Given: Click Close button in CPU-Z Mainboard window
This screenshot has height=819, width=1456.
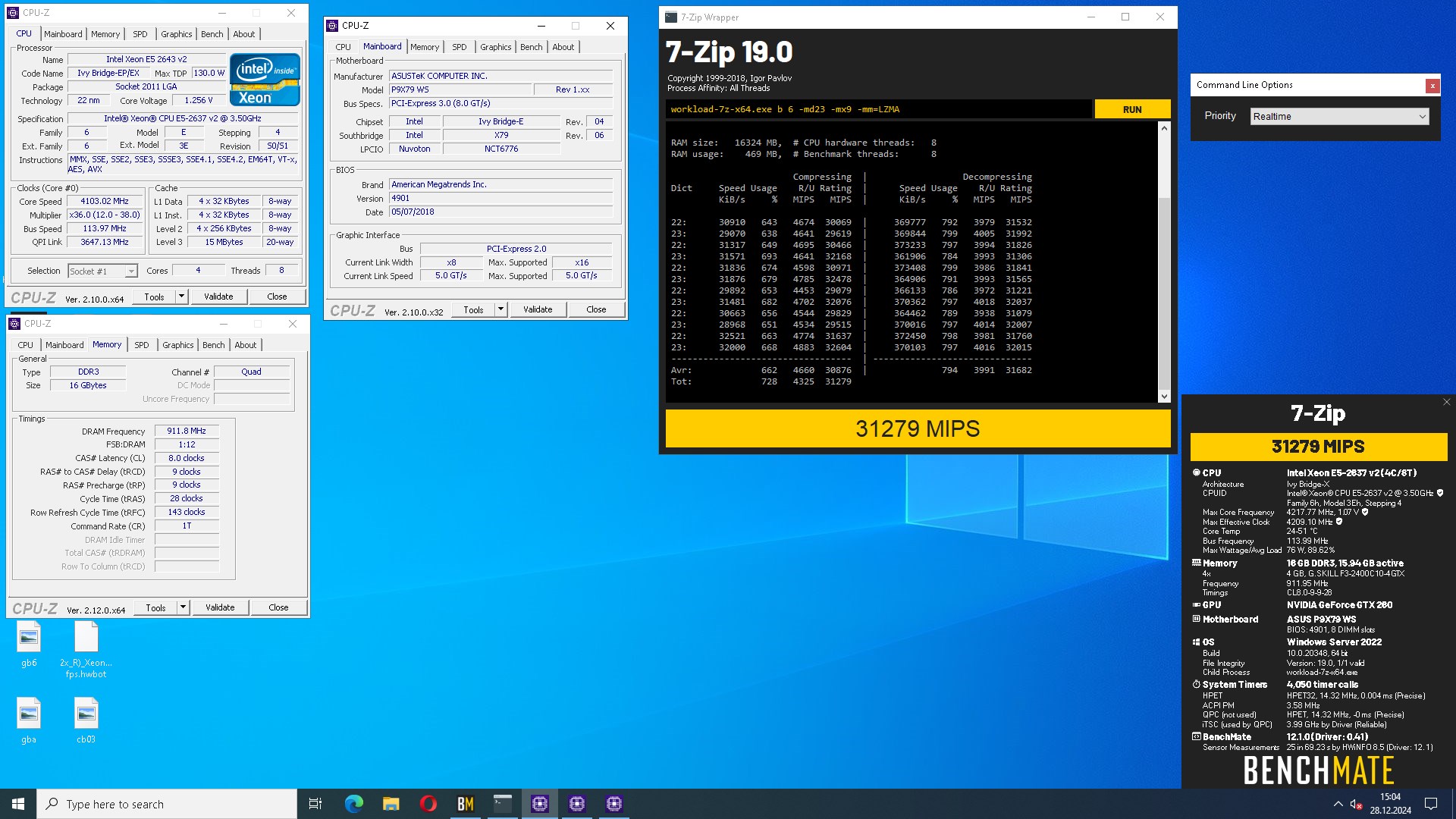Looking at the screenshot, I should (x=596, y=309).
